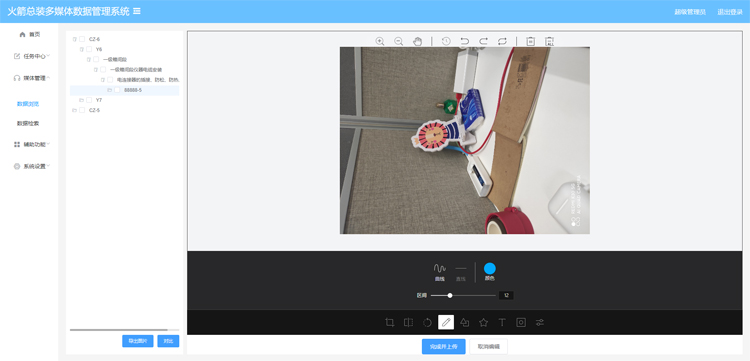
Task: Click the blue 完成并上传 button
Action: pyautogui.click(x=443, y=346)
